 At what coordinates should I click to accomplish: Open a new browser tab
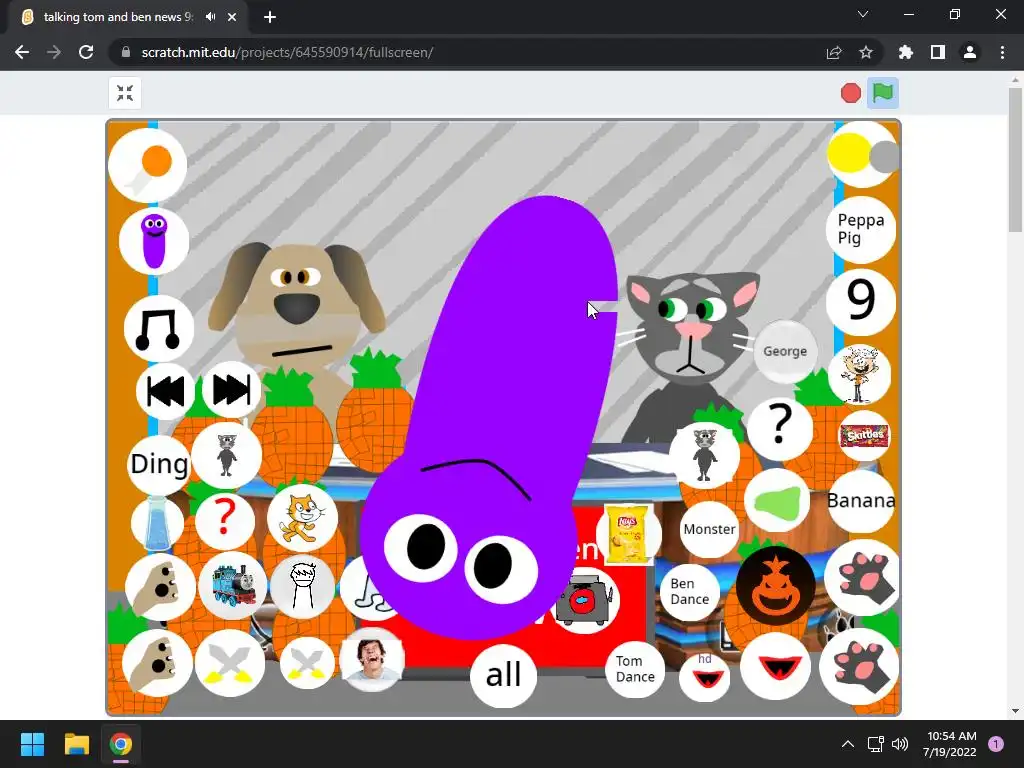coord(270,17)
